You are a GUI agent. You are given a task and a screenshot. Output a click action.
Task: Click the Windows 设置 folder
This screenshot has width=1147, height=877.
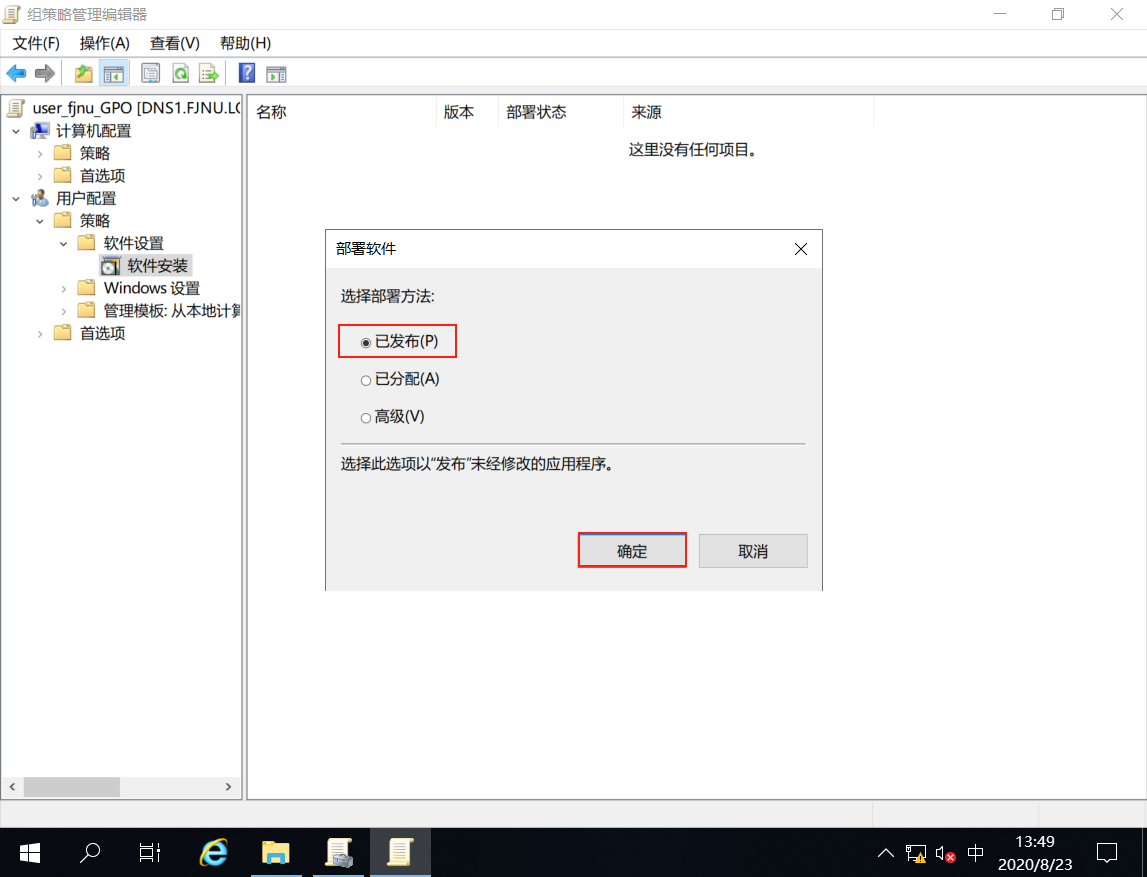pyautogui.click(x=151, y=288)
